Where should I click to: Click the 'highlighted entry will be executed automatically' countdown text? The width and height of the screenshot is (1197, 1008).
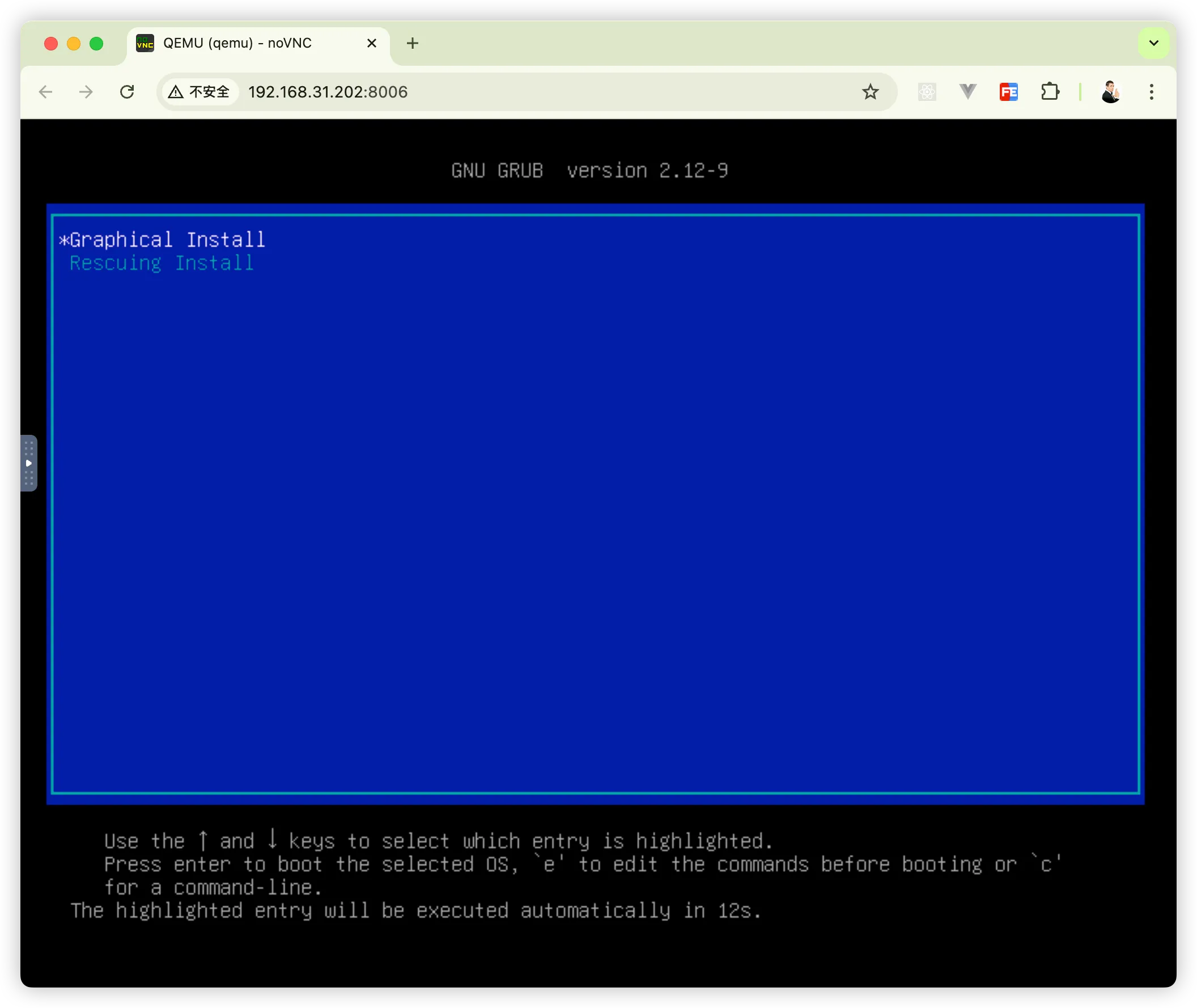(x=415, y=910)
